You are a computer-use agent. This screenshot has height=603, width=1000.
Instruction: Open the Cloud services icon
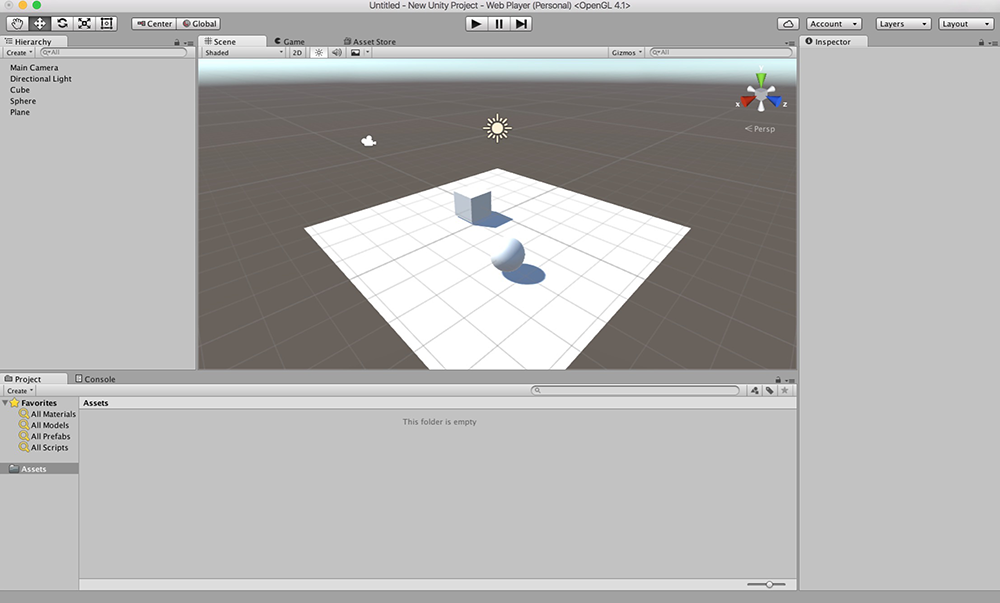pos(788,23)
